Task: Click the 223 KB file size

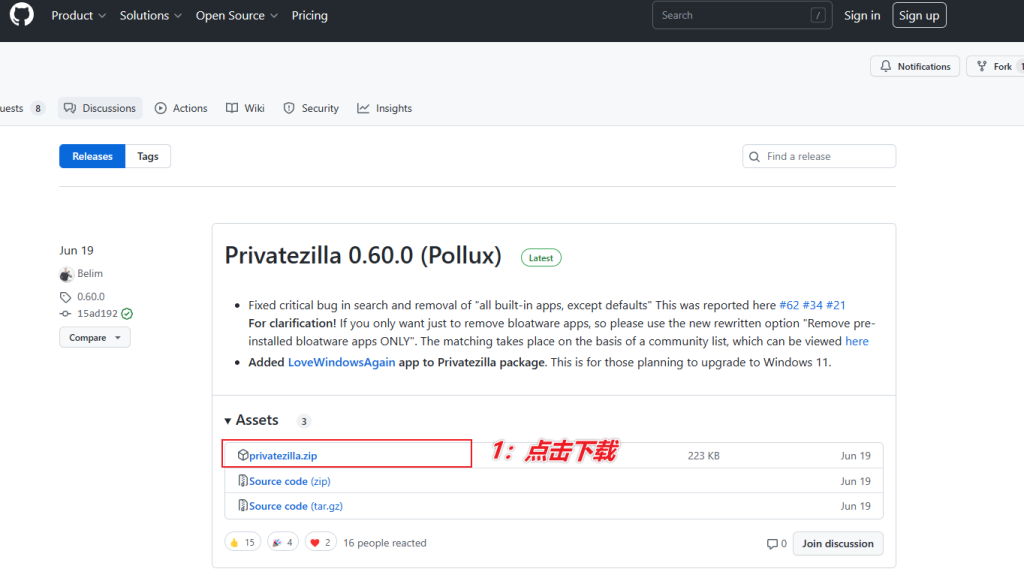Action: click(703, 455)
